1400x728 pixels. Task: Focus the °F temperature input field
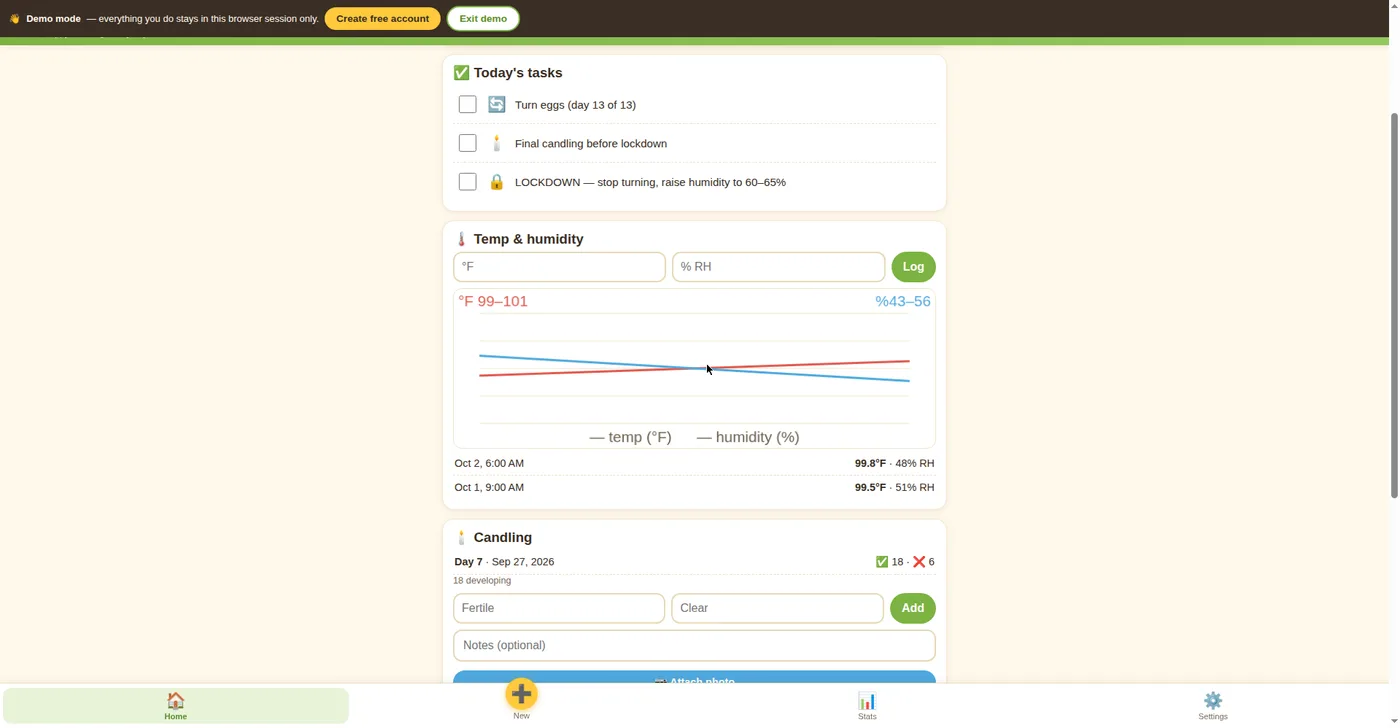(x=559, y=267)
